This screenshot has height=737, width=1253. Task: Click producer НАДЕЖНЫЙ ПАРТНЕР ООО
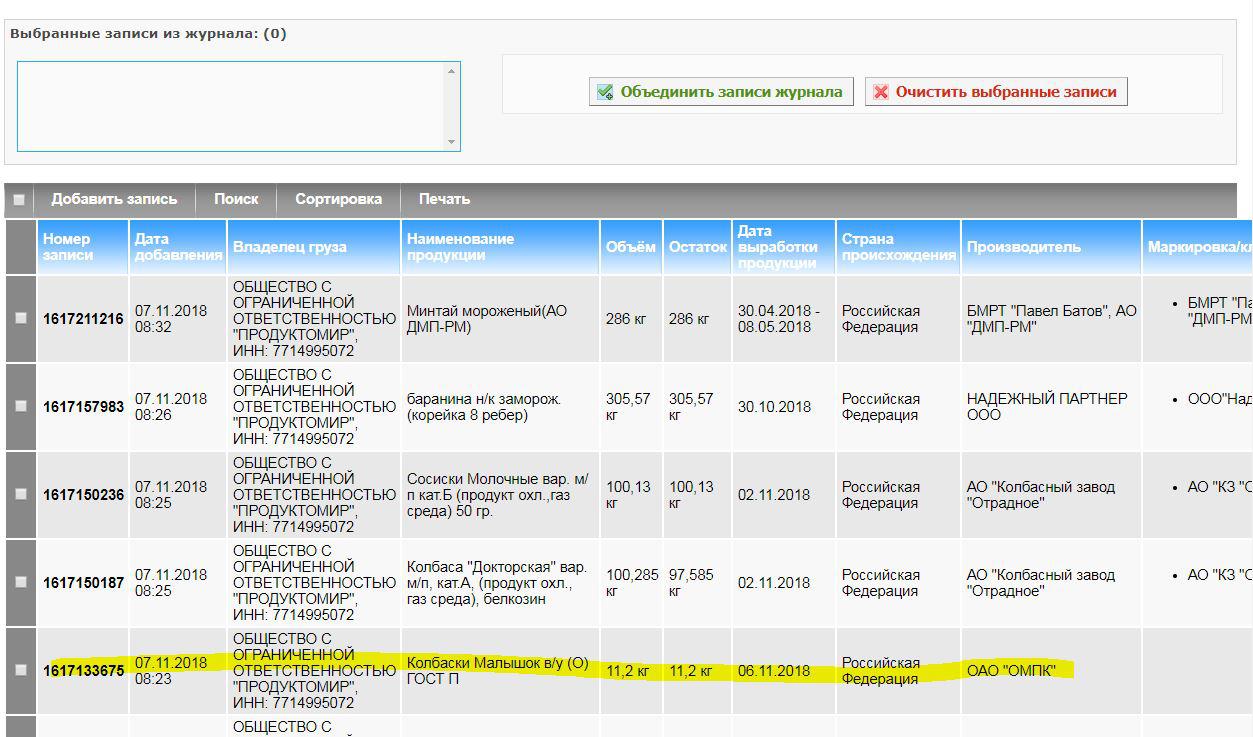[1047, 407]
